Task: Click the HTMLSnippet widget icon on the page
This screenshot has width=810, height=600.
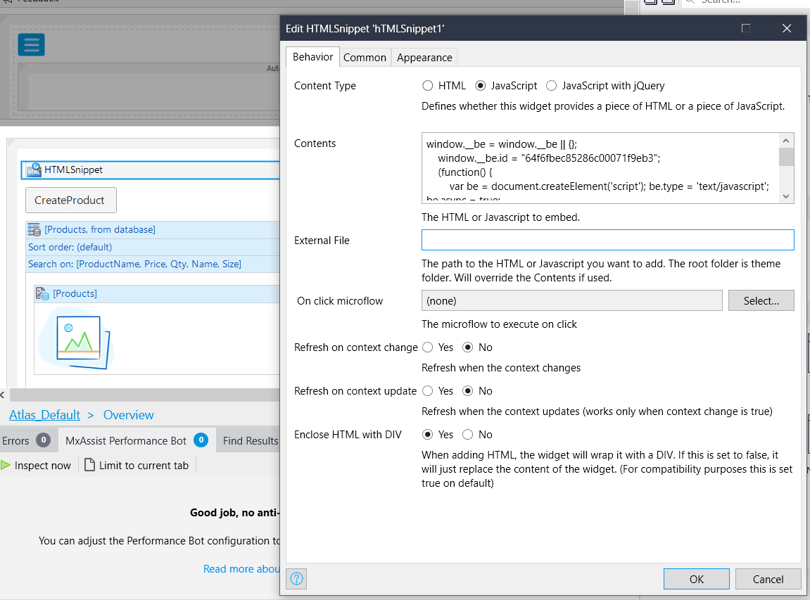Action: [x=35, y=169]
